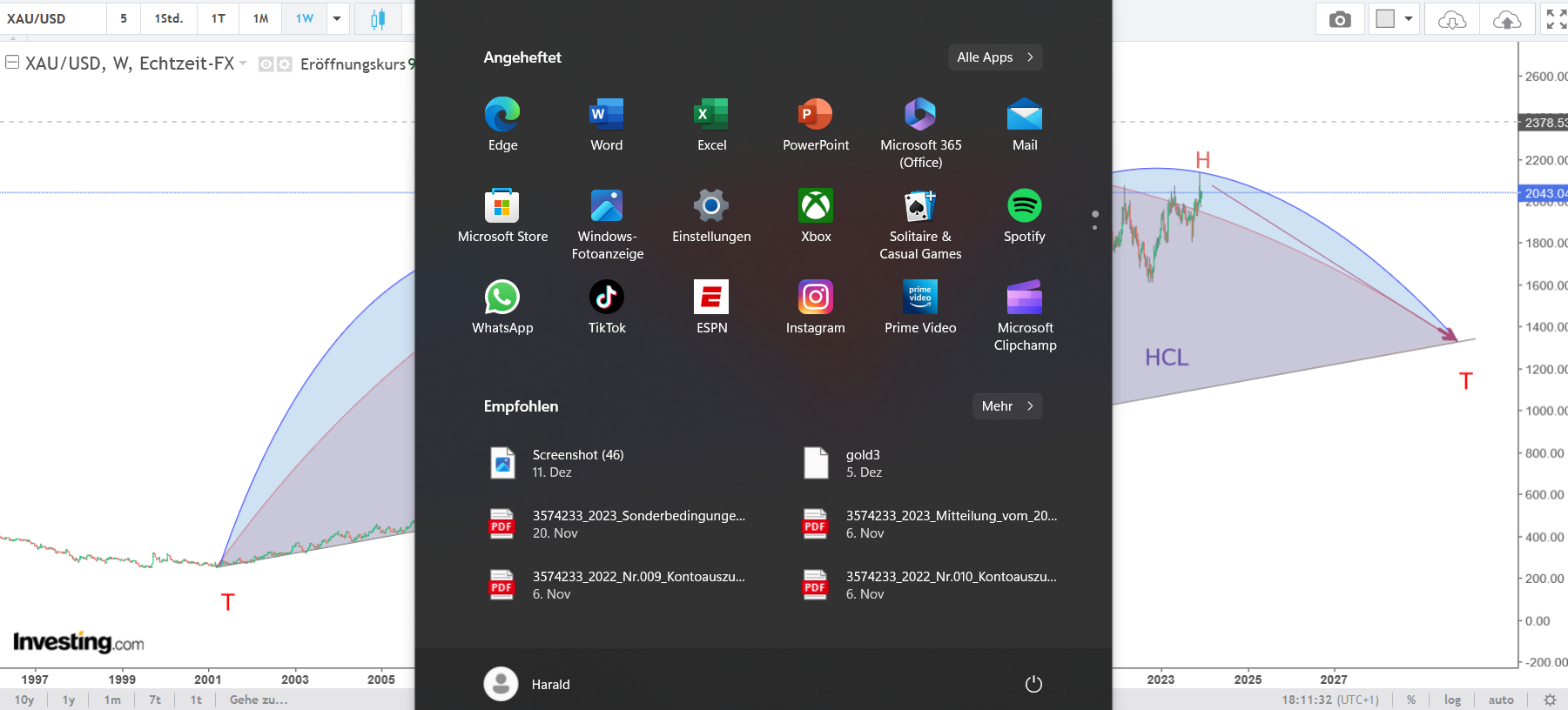
Task: Click the chart screenshot camera icon
Action: coord(1340,19)
